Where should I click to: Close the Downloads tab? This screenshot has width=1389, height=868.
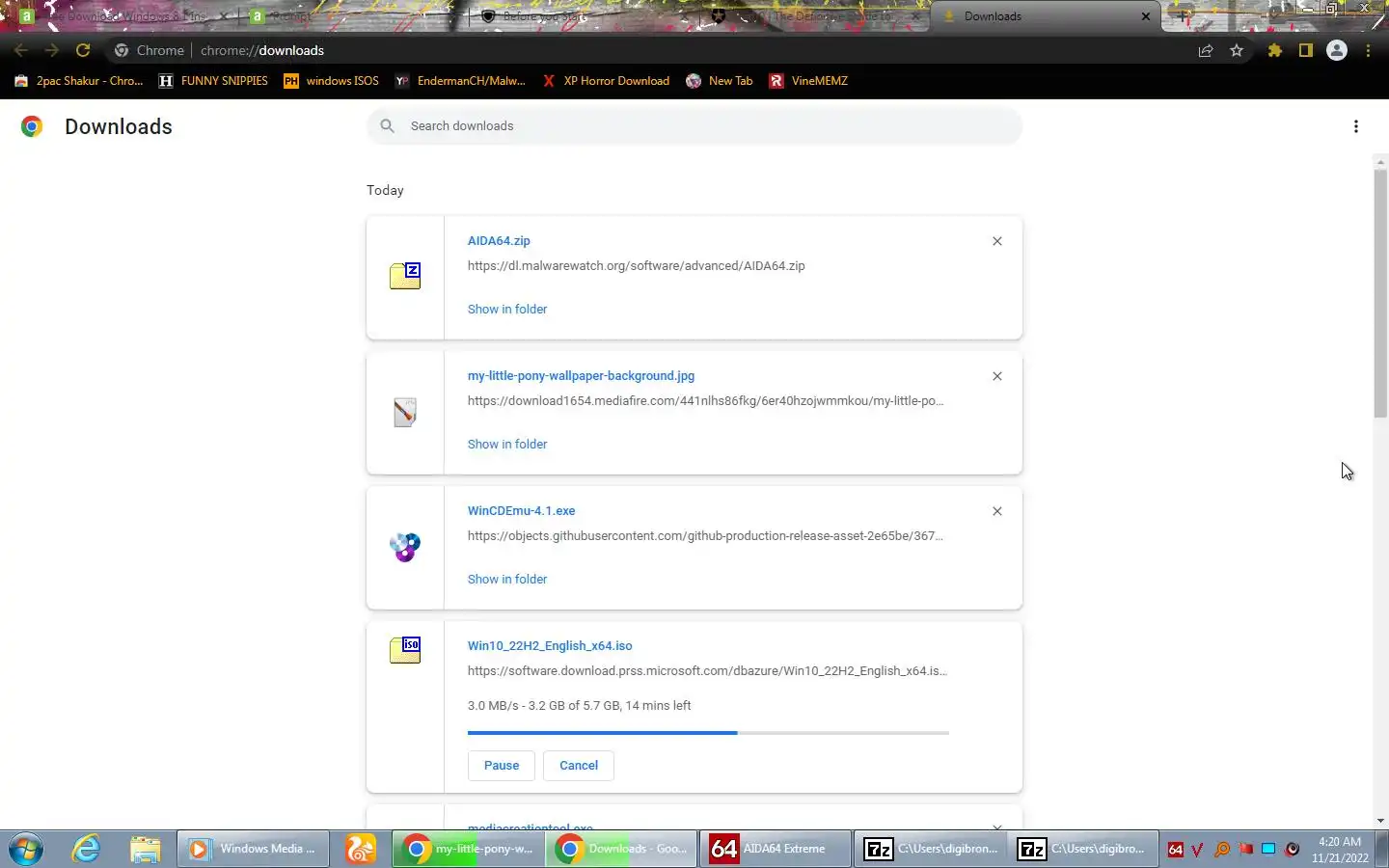pyautogui.click(x=1146, y=16)
